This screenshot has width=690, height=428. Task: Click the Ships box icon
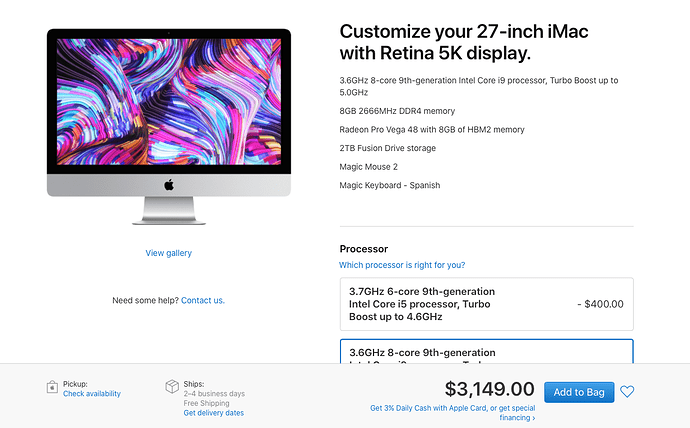tap(172, 387)
